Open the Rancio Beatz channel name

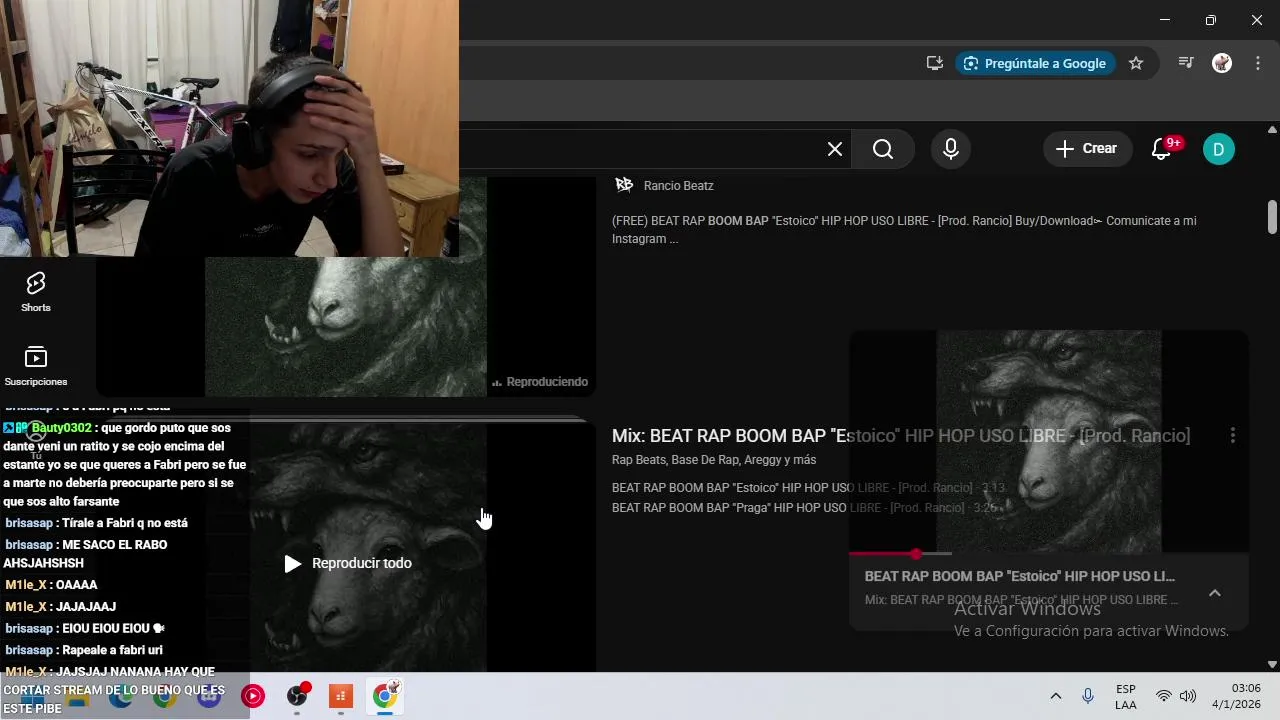click(679, 186)
